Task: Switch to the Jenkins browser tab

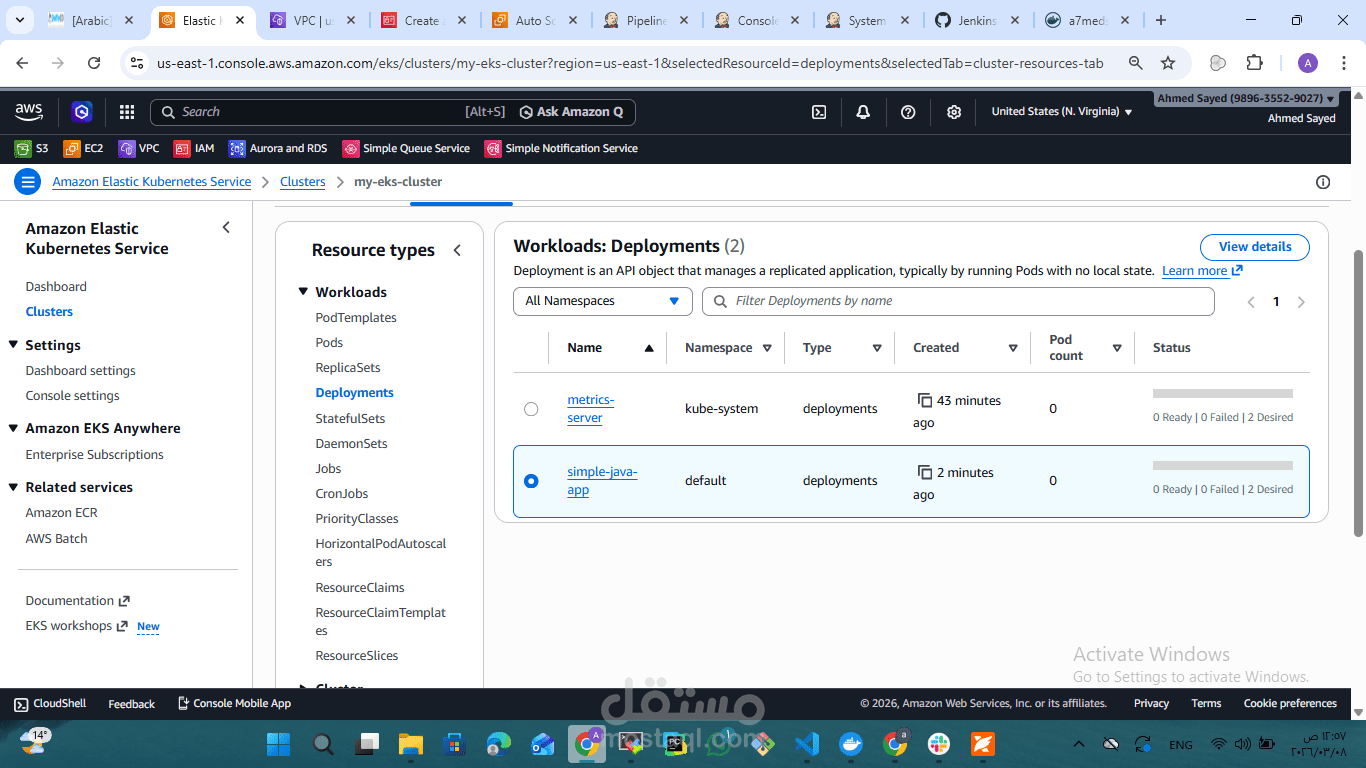Action: click(976, 20)
